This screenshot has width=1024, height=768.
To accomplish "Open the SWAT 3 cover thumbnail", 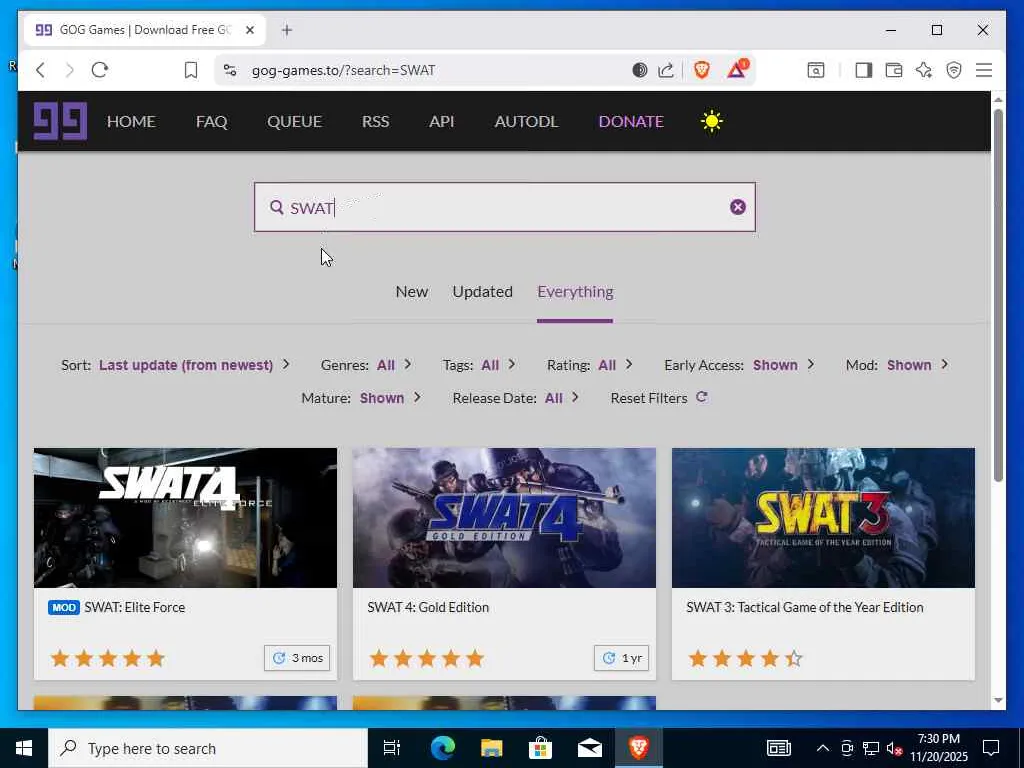I will tap(824, 518).
